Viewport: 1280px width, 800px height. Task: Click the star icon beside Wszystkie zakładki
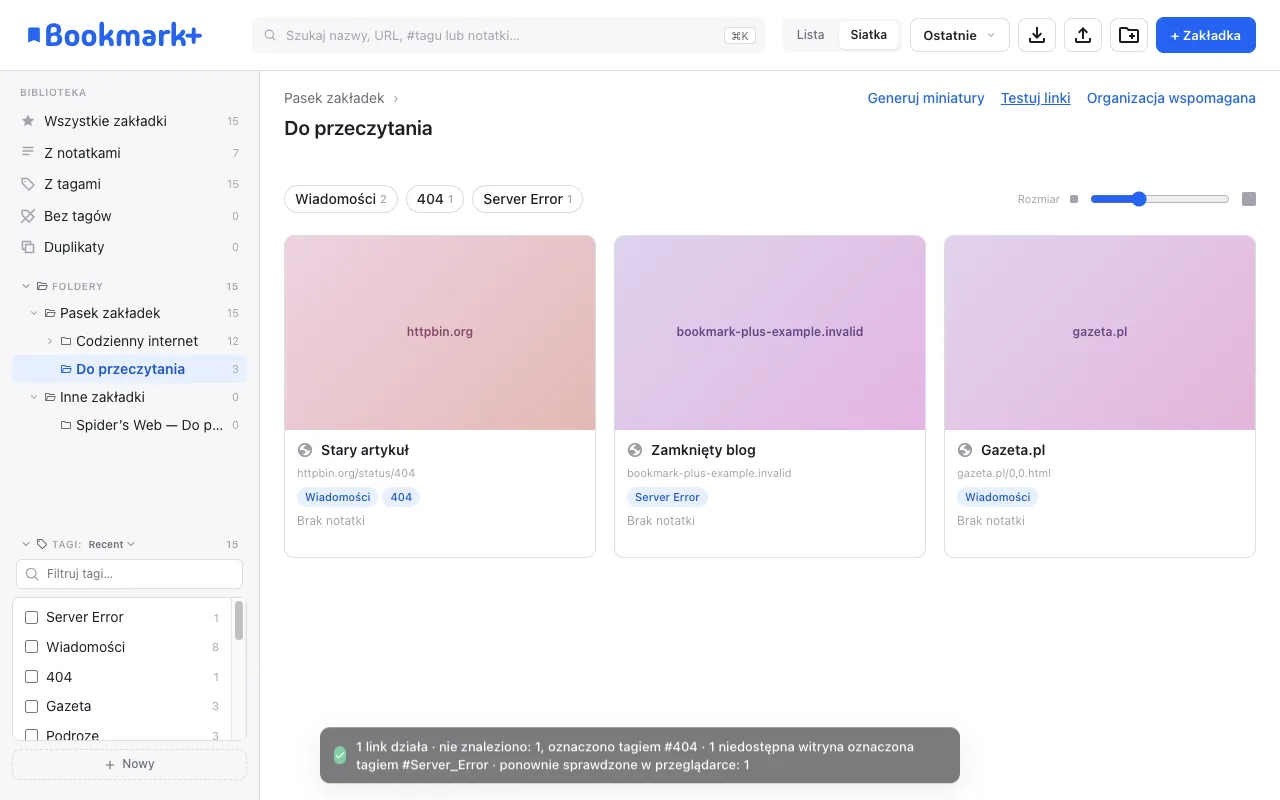tap(28, 121)
